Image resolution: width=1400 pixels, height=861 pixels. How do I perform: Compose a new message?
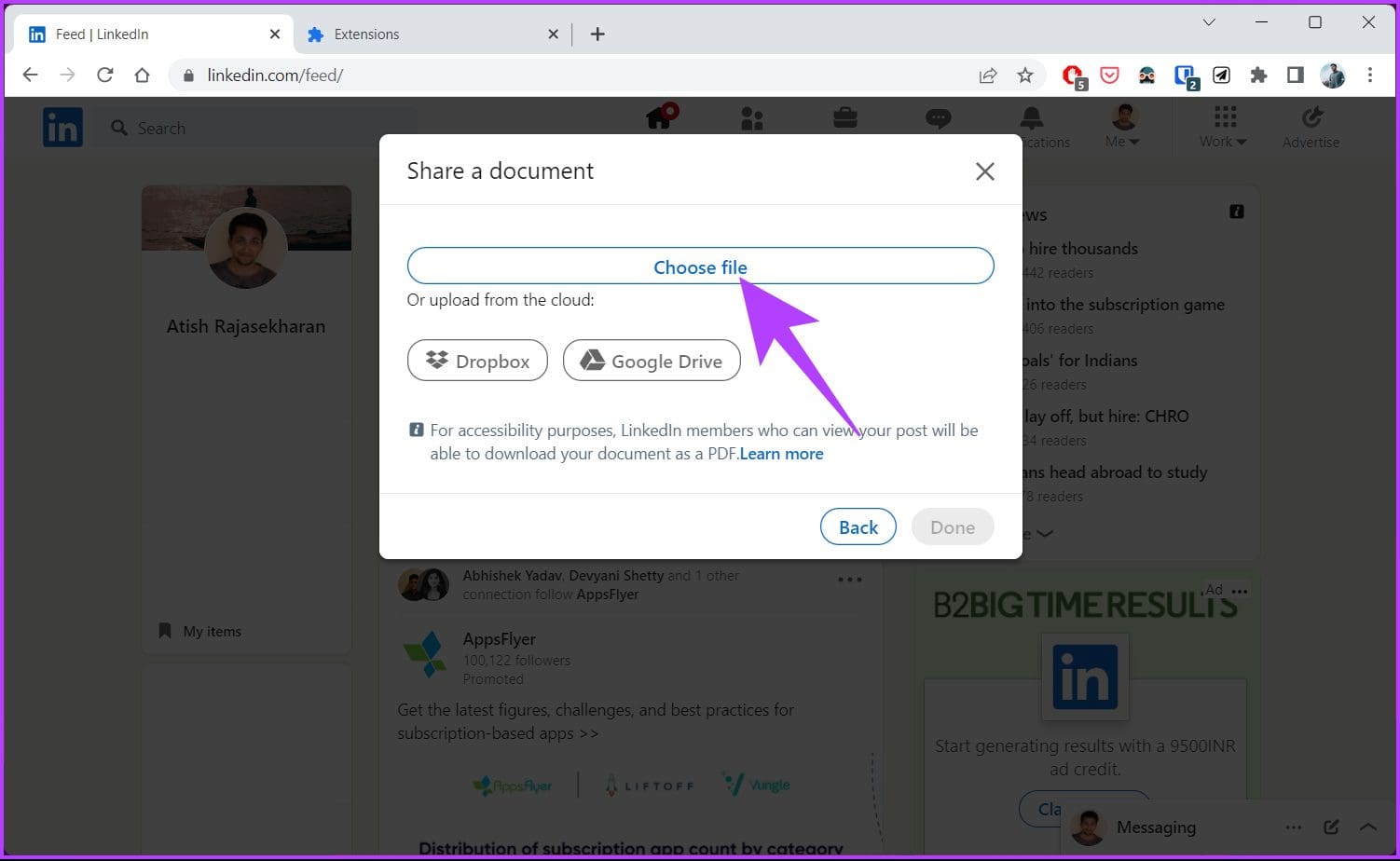pyautogui.click(x=1331, y=827)
